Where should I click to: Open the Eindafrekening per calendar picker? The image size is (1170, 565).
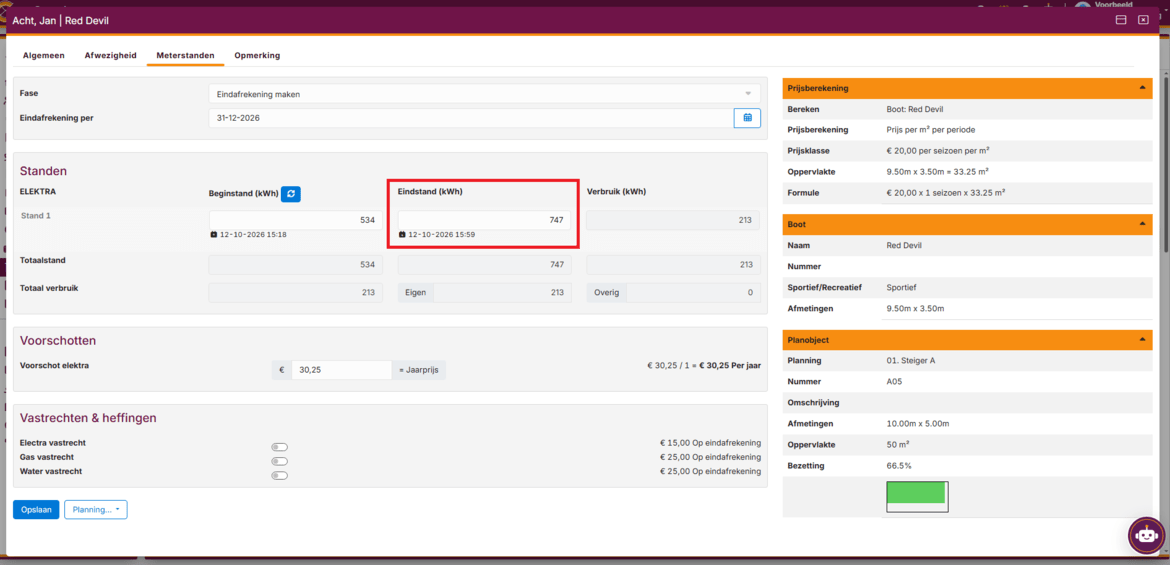(x=747, y=118)
